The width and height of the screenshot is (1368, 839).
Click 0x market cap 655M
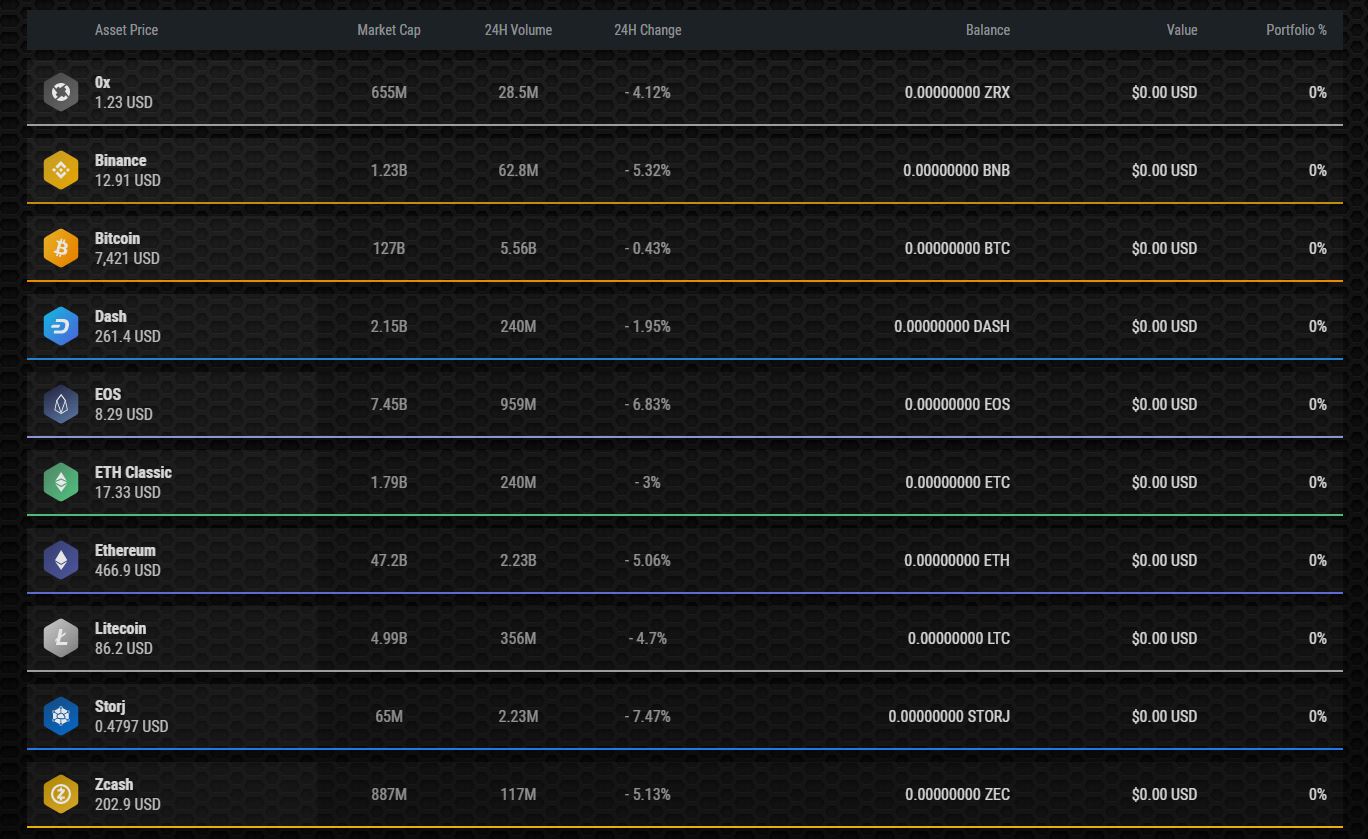pyautogui.click(x=389, y=92)
